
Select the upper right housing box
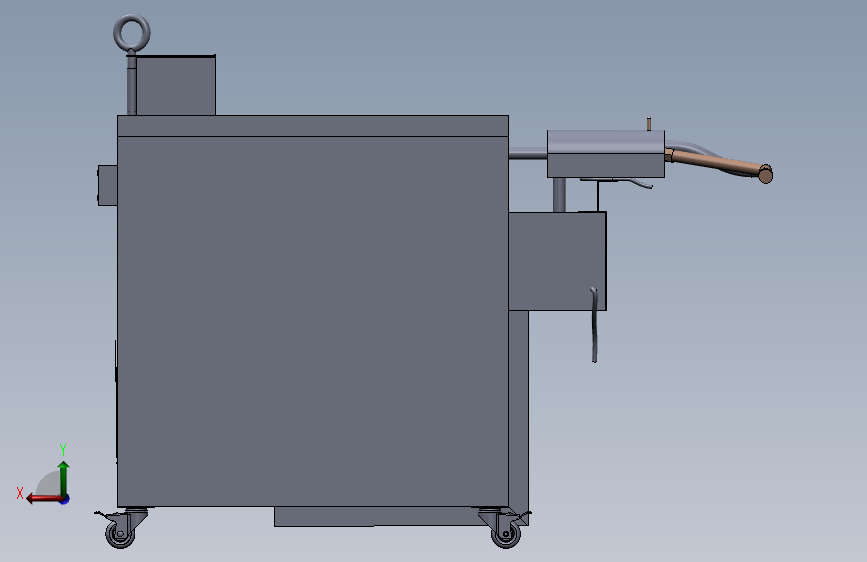pyautogui.click(x=606, y=154)
